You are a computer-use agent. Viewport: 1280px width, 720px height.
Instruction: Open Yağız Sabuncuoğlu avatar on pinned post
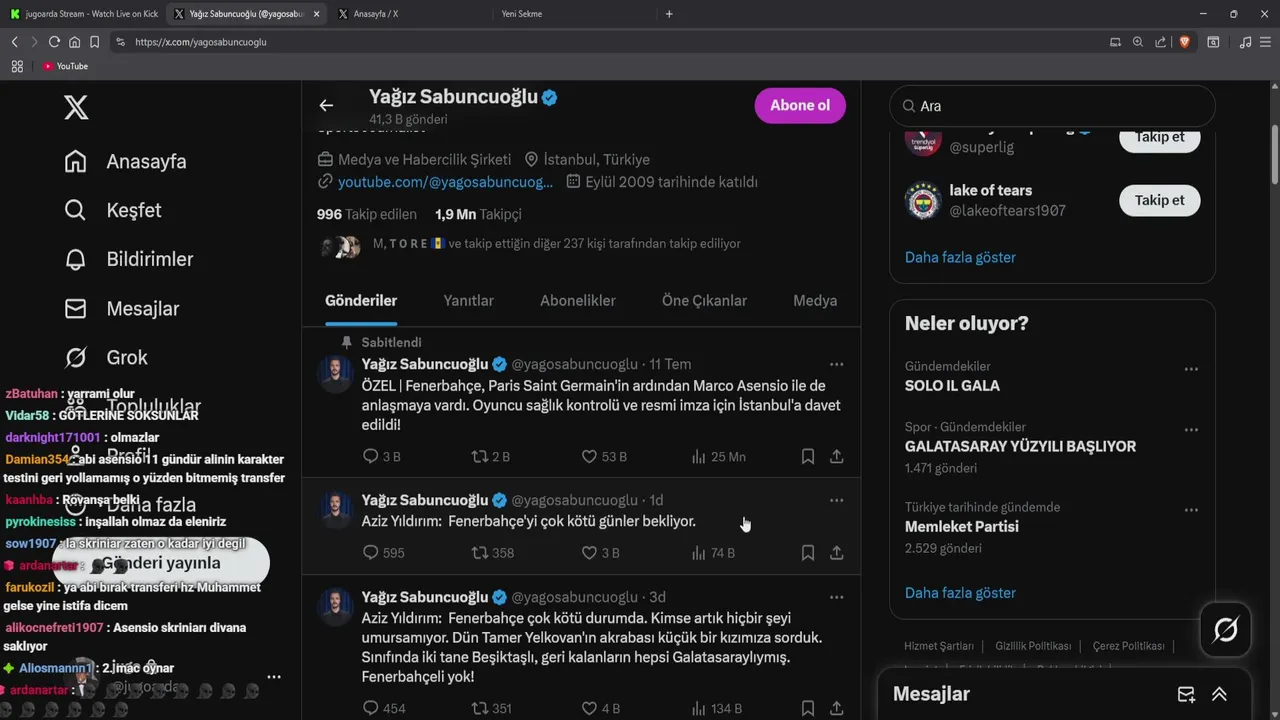pos(335,374)
